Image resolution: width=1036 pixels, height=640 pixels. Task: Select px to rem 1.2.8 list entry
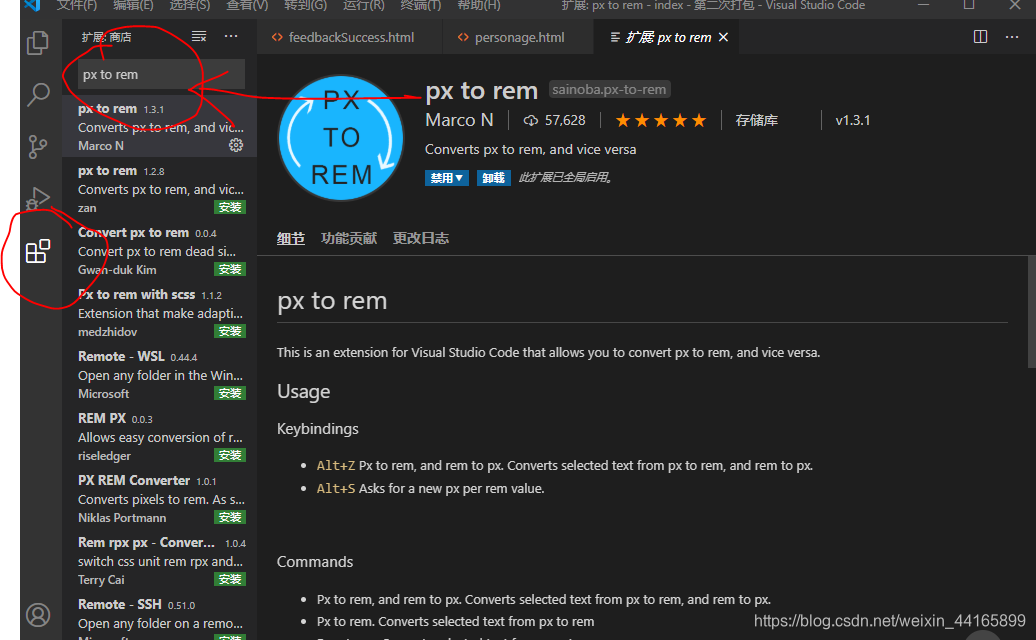coord(160,188)
